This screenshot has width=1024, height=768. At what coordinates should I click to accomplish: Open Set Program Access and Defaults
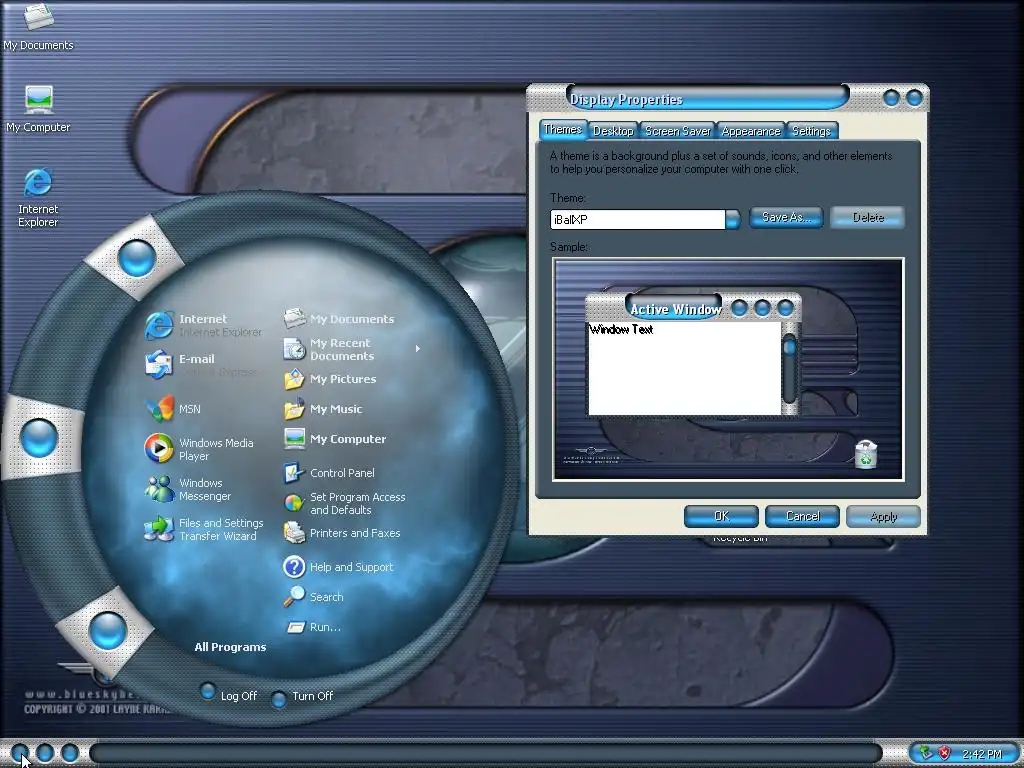(344, 503)
